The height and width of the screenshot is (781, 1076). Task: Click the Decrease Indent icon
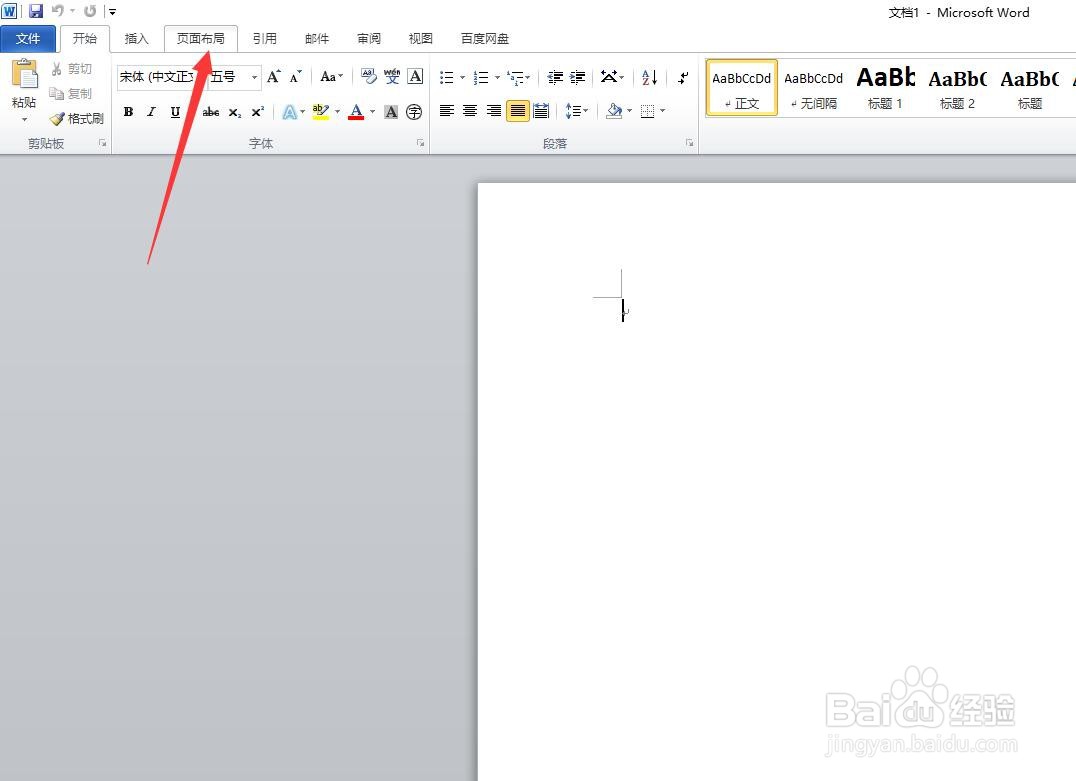click(x=555, y=77)
